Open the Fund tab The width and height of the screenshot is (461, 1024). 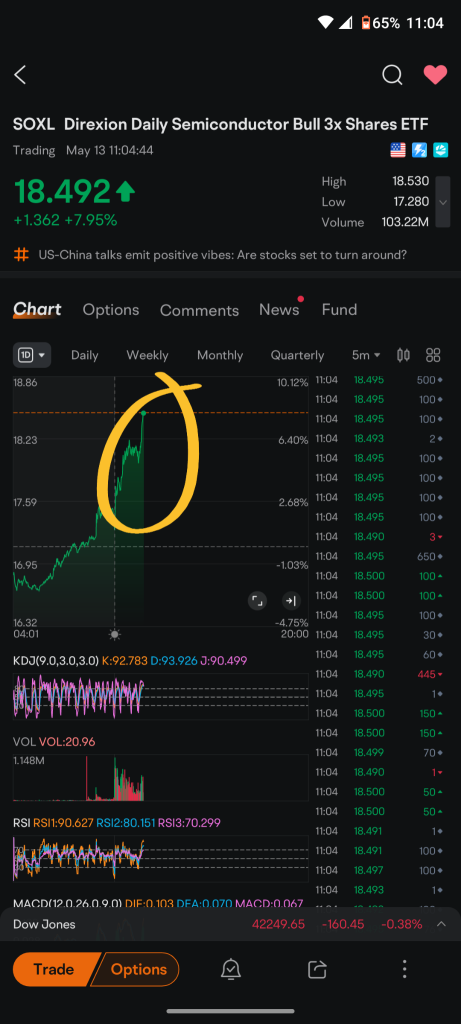[340, 310]
